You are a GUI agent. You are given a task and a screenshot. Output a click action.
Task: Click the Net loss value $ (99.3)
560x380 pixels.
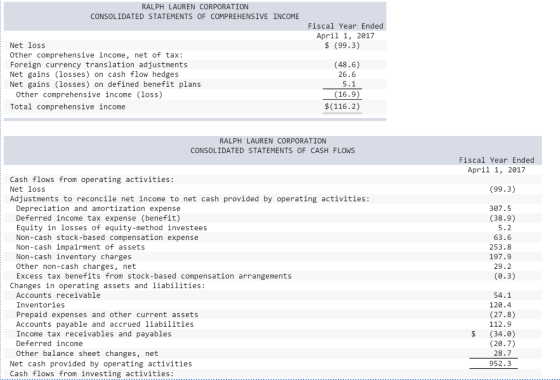(x=342, y=45)
